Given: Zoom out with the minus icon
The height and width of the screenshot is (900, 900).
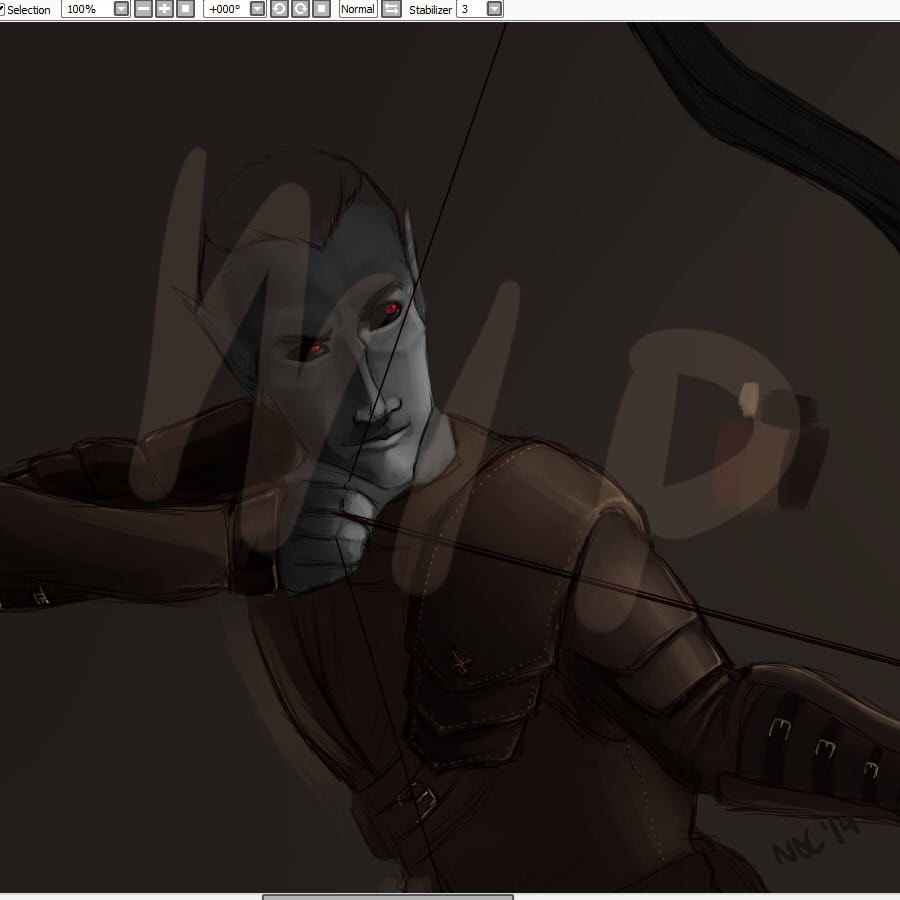Looking at the screenshot, I should pyautogui.click(x=143, y=9).
